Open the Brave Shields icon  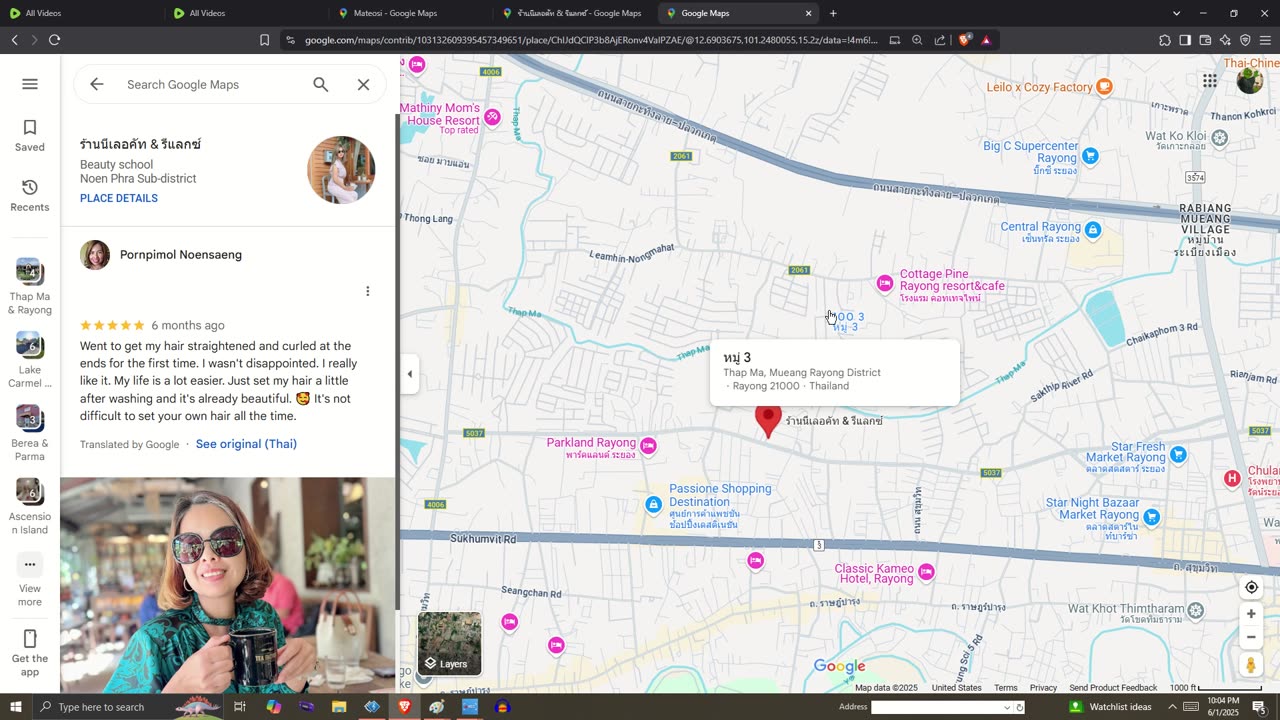pyautogui.click(x=964, y=40)
